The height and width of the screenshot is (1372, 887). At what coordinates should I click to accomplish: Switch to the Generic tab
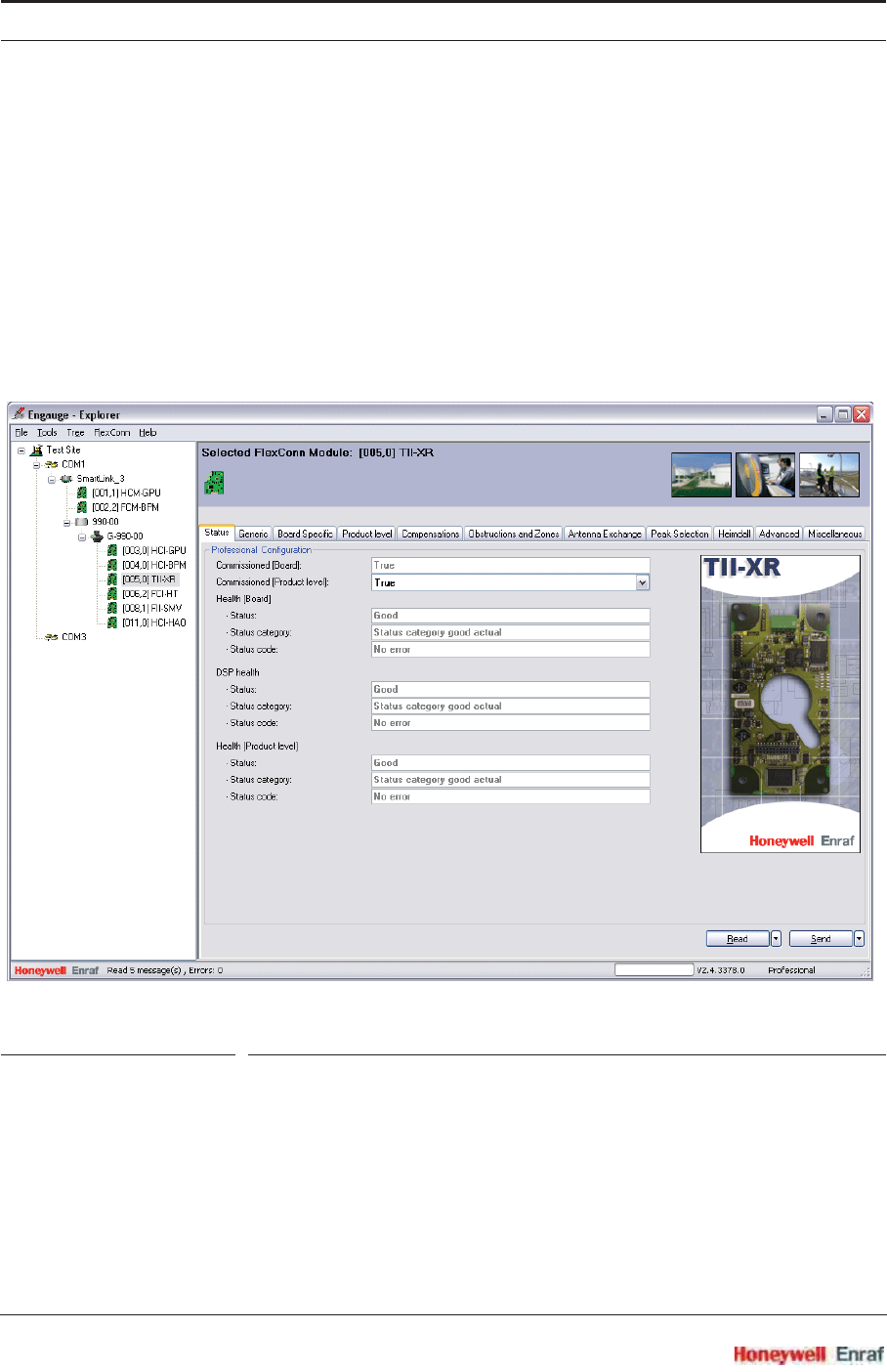253,534
